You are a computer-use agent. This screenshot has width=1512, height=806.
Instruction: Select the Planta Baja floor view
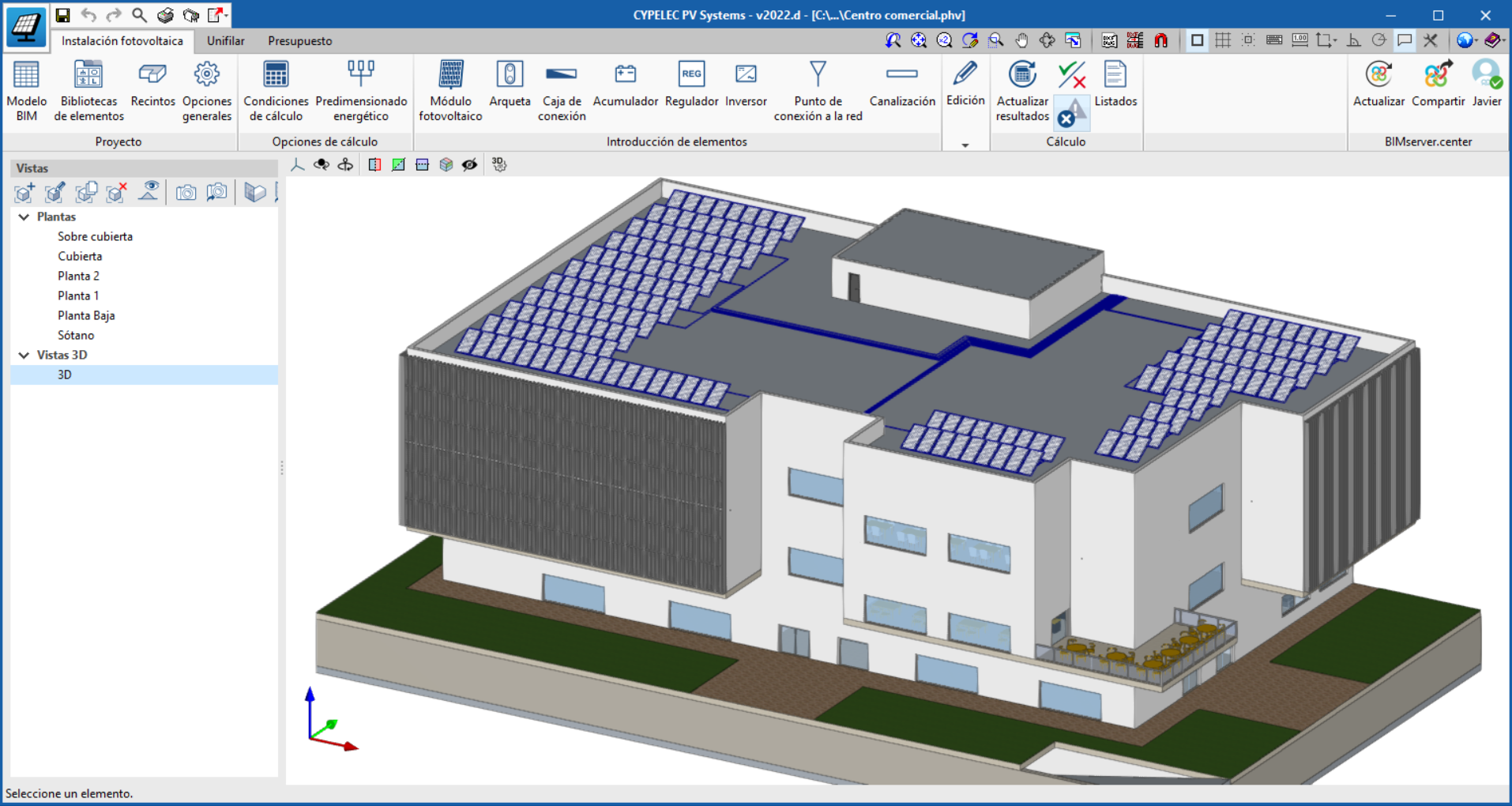(86, 315)
